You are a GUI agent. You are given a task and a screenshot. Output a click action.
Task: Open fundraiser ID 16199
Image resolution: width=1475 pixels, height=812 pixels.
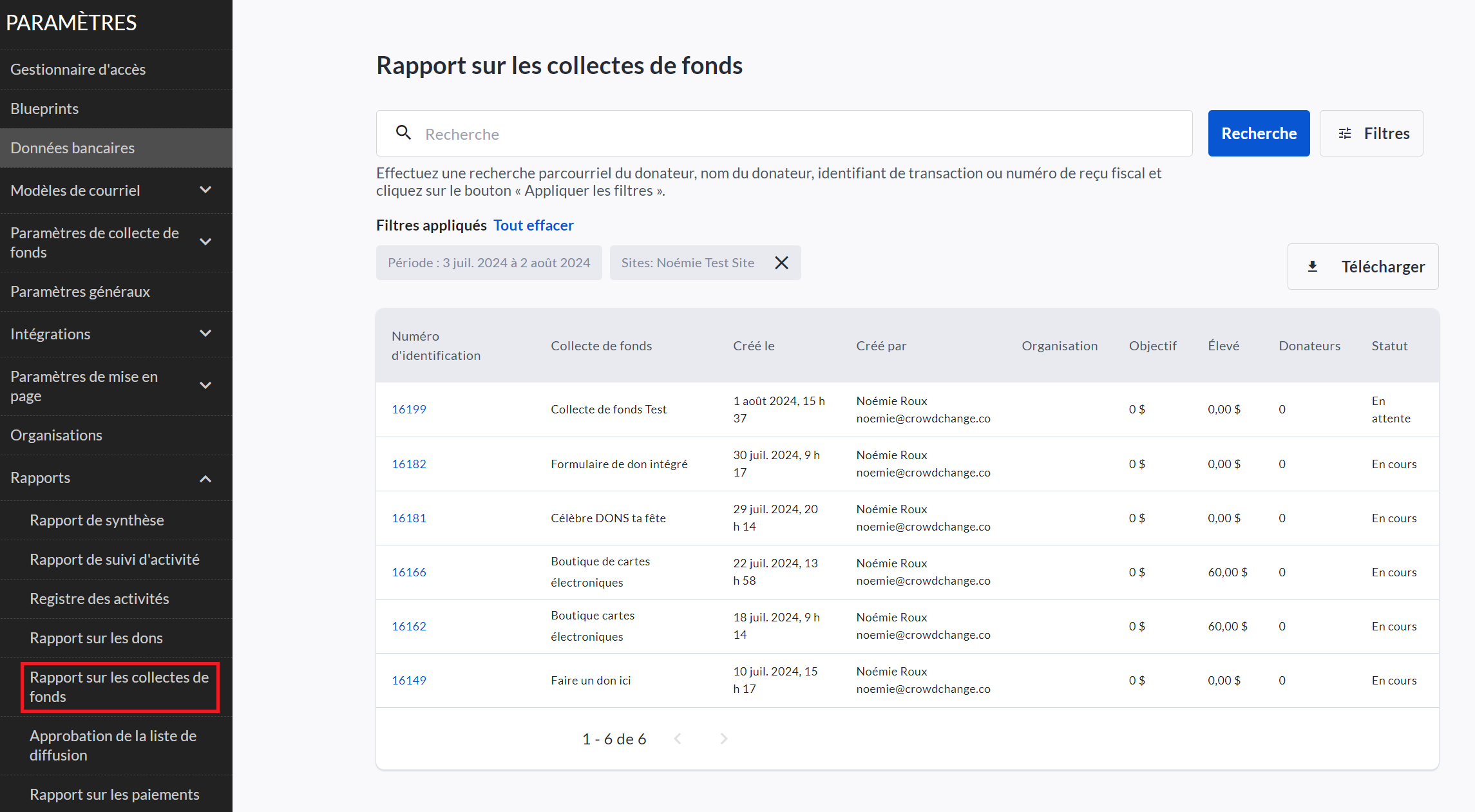point(409,410)
